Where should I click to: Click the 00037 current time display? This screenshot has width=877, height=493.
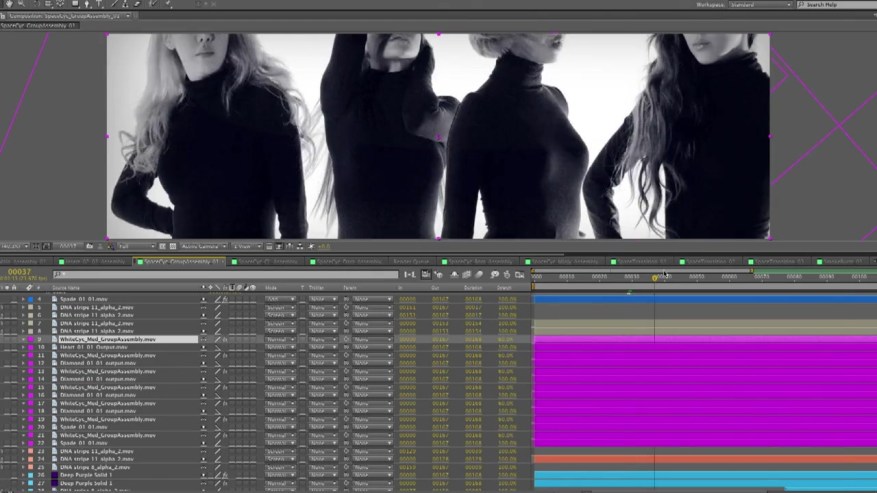point(20,271)
